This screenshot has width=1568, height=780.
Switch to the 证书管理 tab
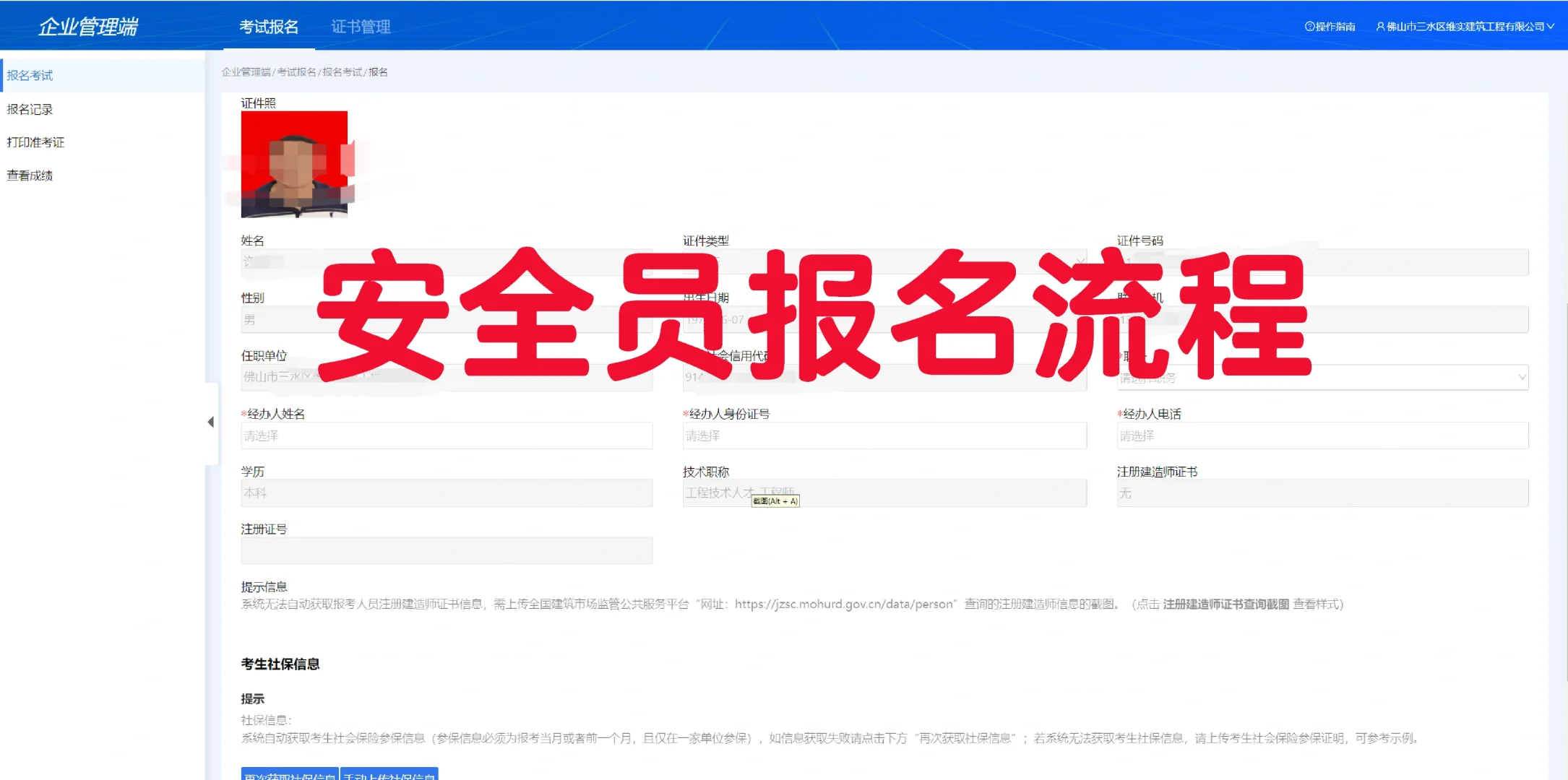[x=361, y=27]
